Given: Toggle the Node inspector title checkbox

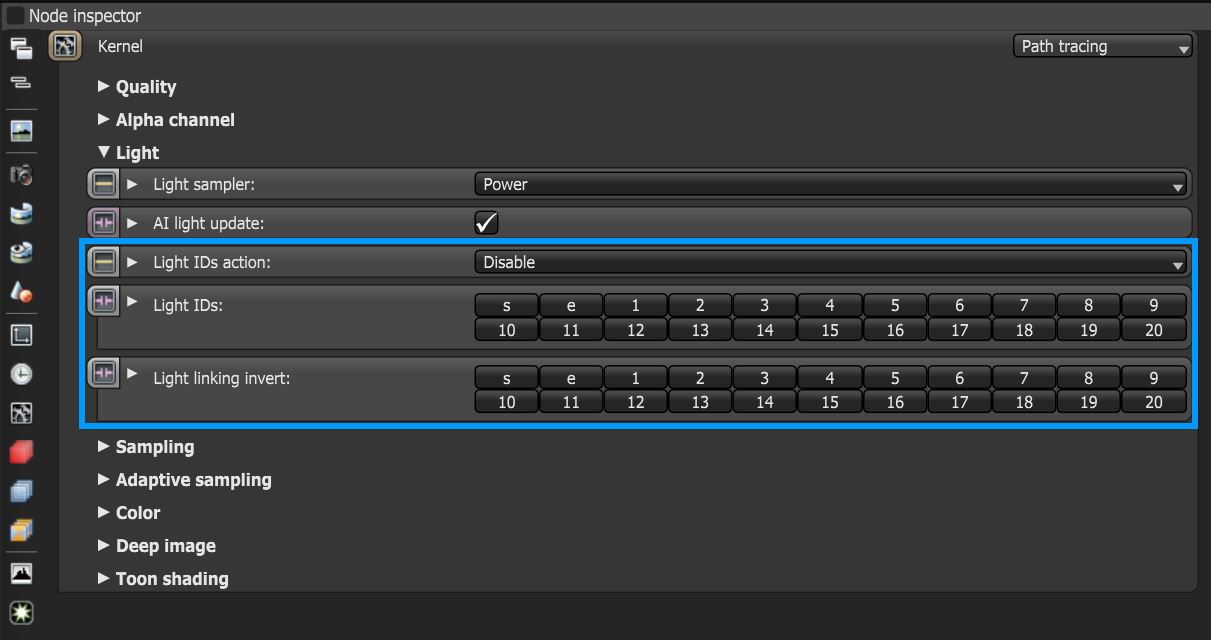Looking at the screenshot, I should pyautogui.click(x=15, y=15).
